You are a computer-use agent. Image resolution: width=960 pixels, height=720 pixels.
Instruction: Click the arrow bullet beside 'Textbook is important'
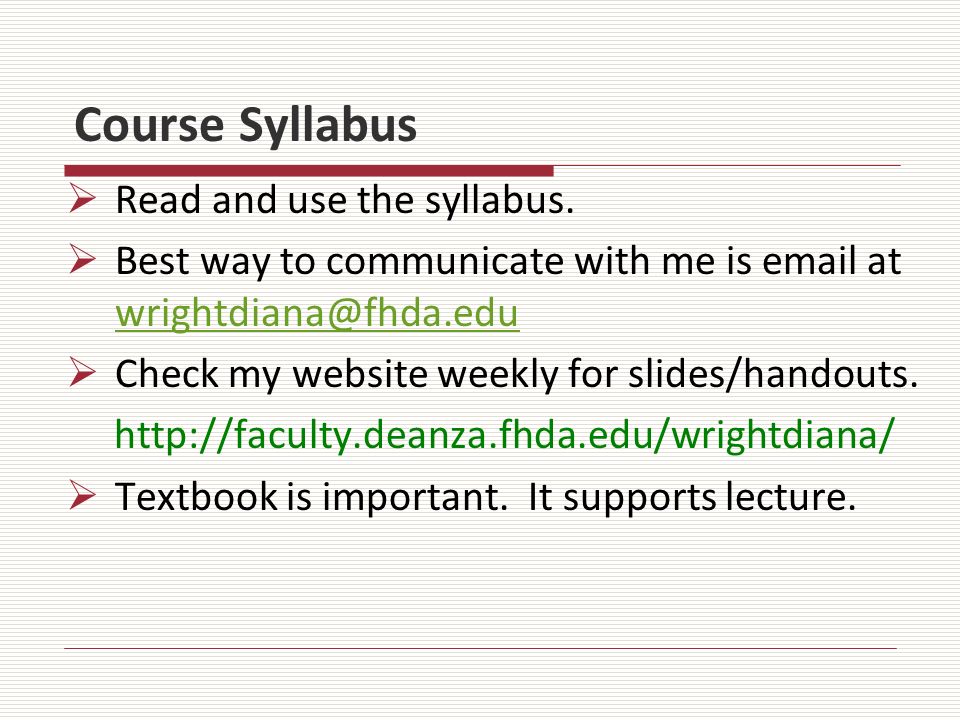tap(83, 495)
